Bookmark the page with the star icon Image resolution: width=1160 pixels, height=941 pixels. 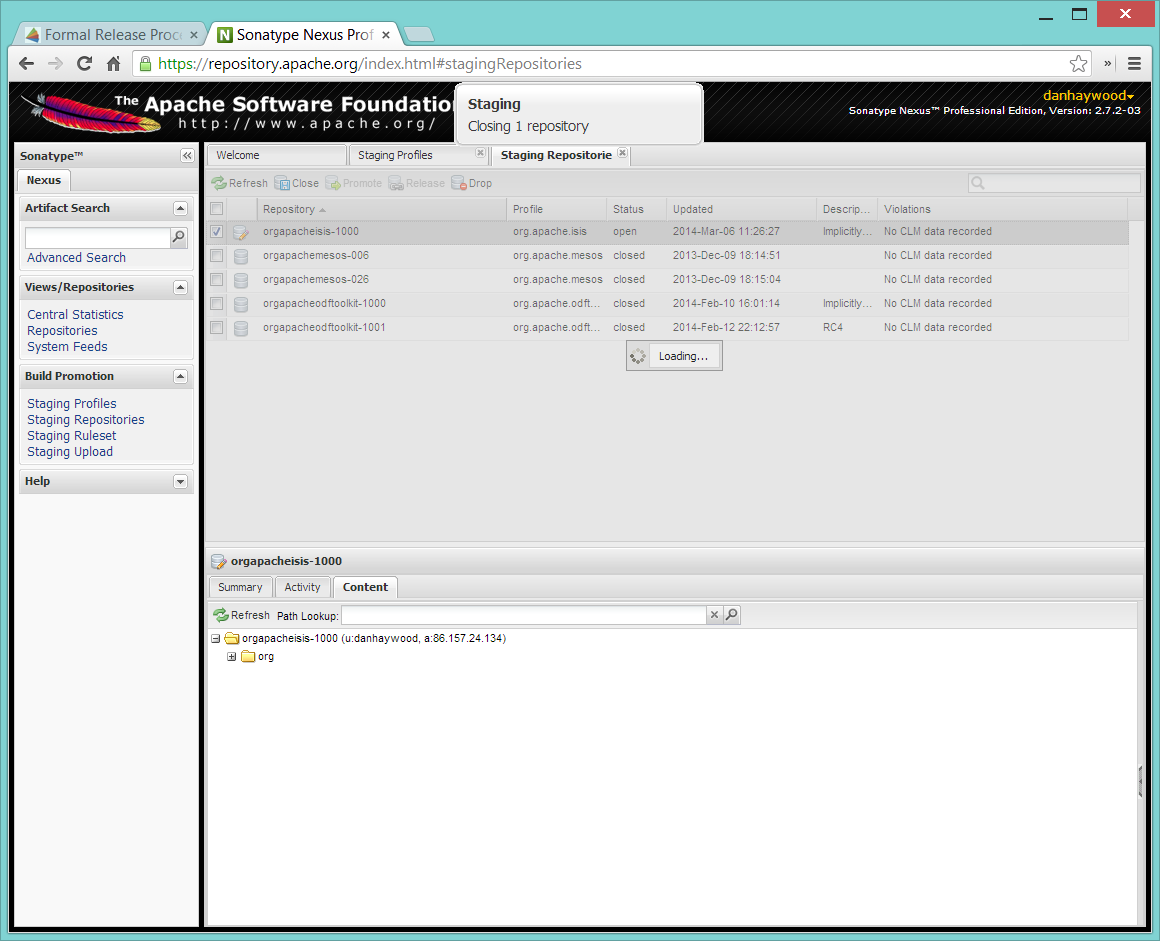click(1078, 64)
